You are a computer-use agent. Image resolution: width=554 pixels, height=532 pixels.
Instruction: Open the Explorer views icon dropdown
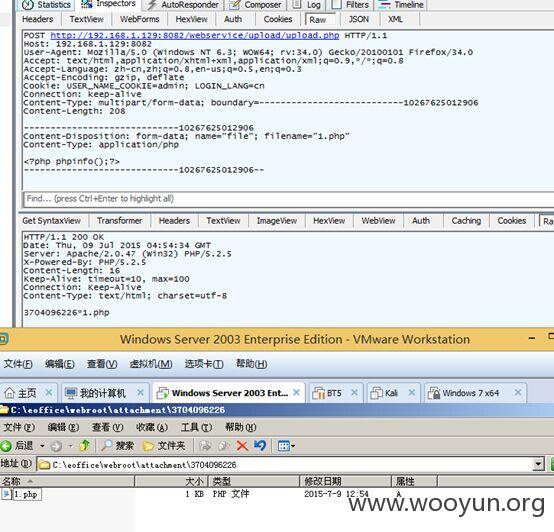pos(286,446)
